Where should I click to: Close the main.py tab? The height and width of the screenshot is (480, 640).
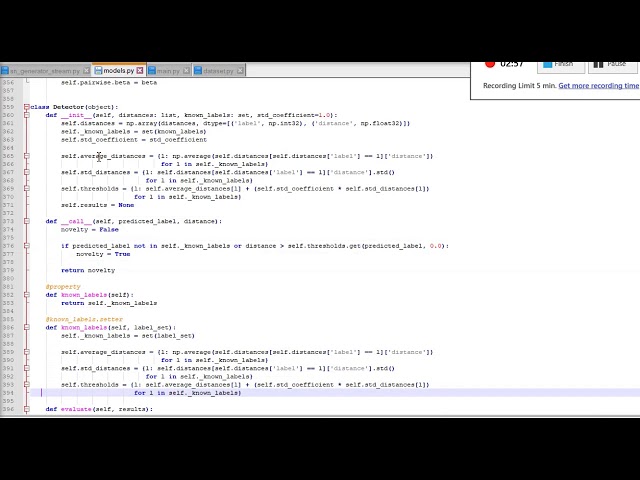[x=186, y=71]
